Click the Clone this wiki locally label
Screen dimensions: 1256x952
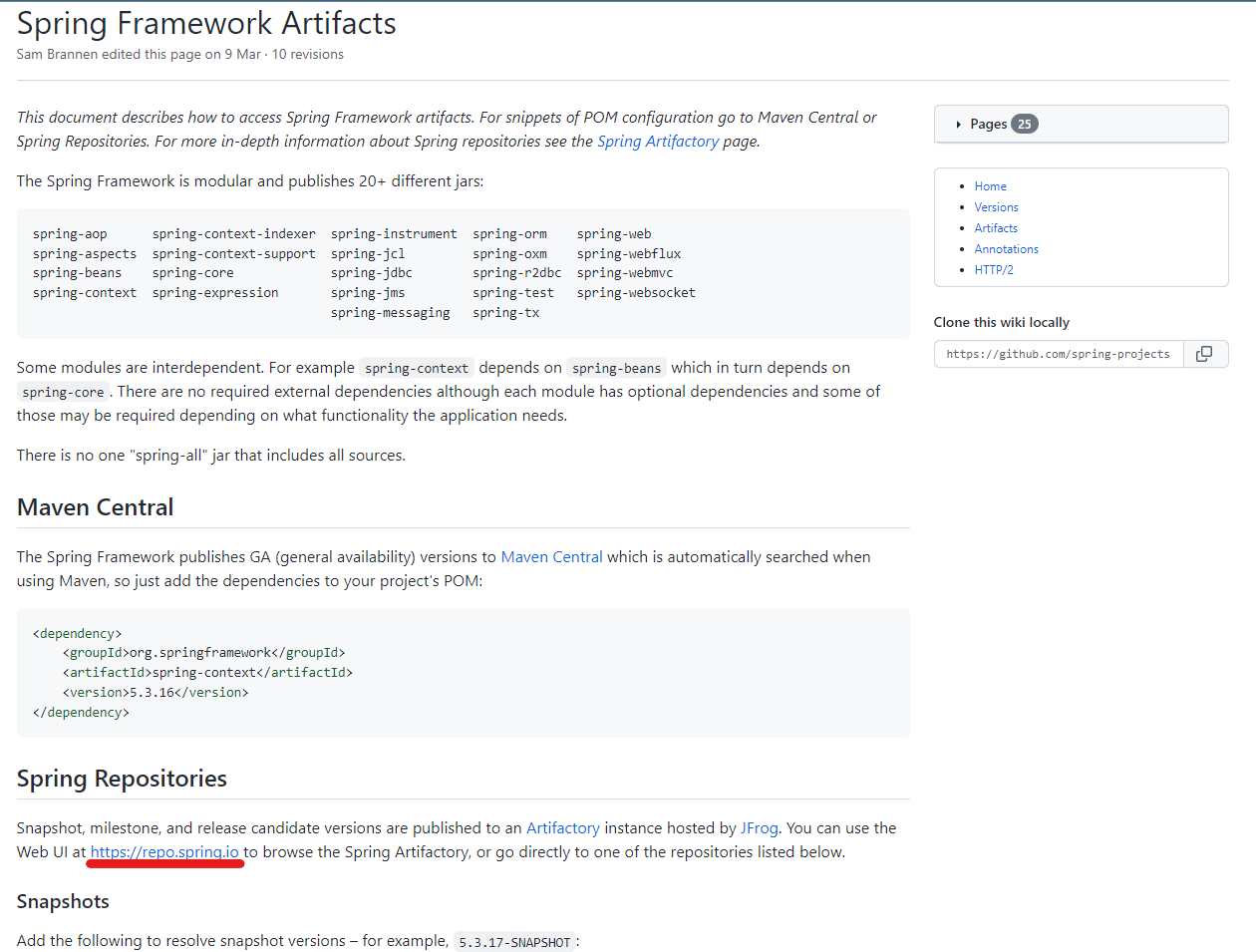point(1001,322)
